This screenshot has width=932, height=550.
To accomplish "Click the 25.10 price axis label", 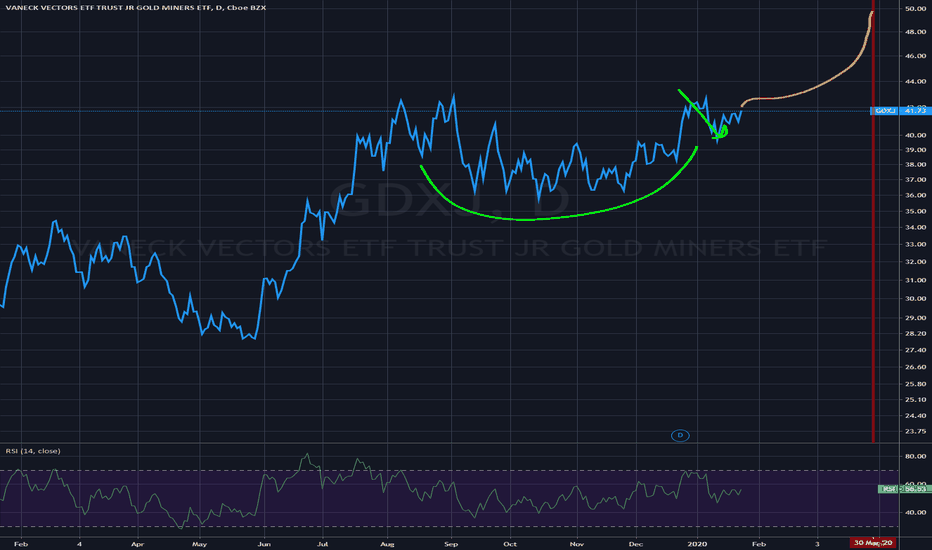I will 915,400.
